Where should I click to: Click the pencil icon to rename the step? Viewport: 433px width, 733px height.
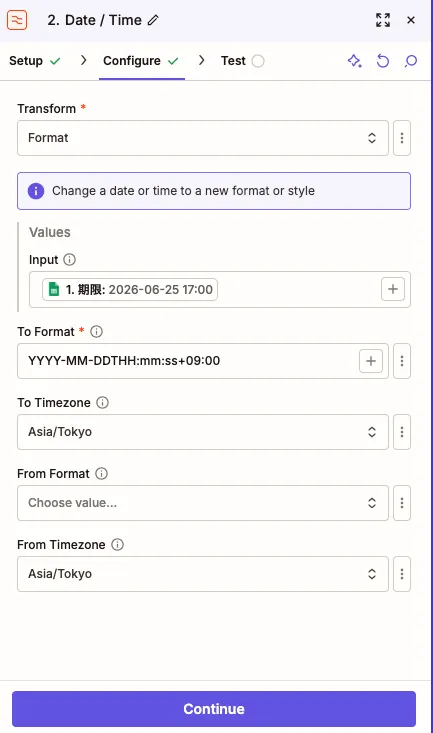[x=153, y=20]
